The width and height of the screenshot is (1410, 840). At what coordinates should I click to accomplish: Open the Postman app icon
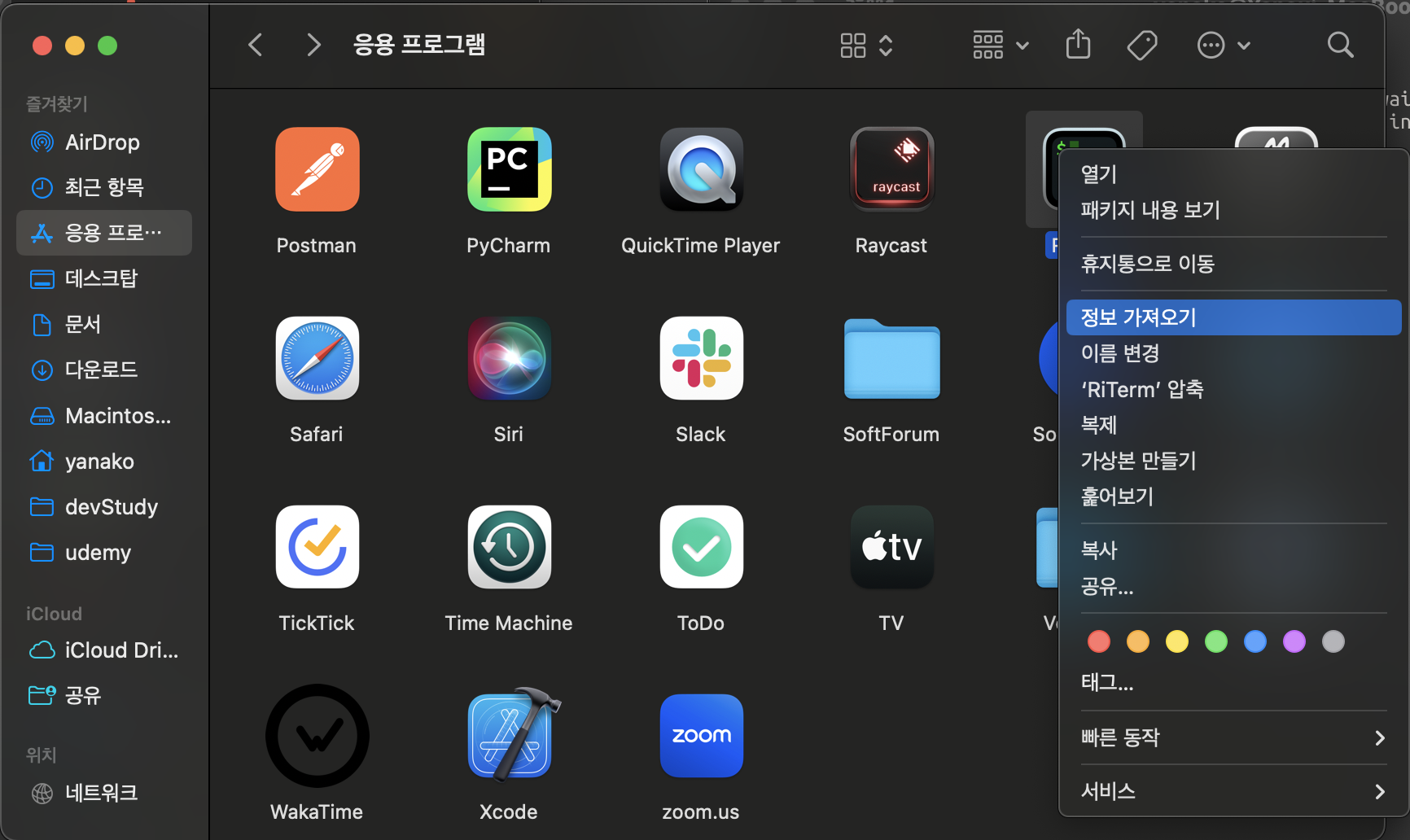(x=317, y=169)
